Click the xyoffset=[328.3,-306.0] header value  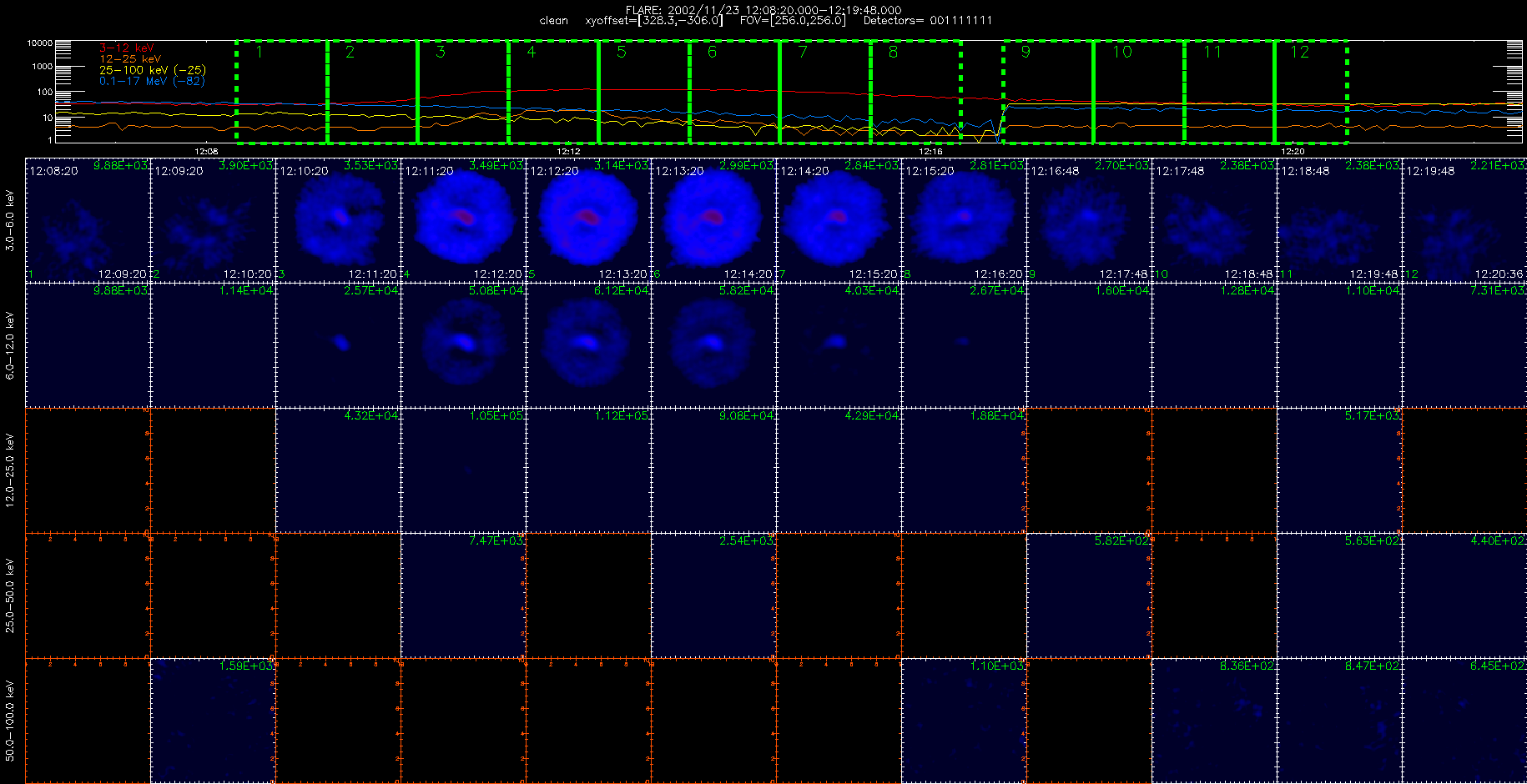click(654, 21)
